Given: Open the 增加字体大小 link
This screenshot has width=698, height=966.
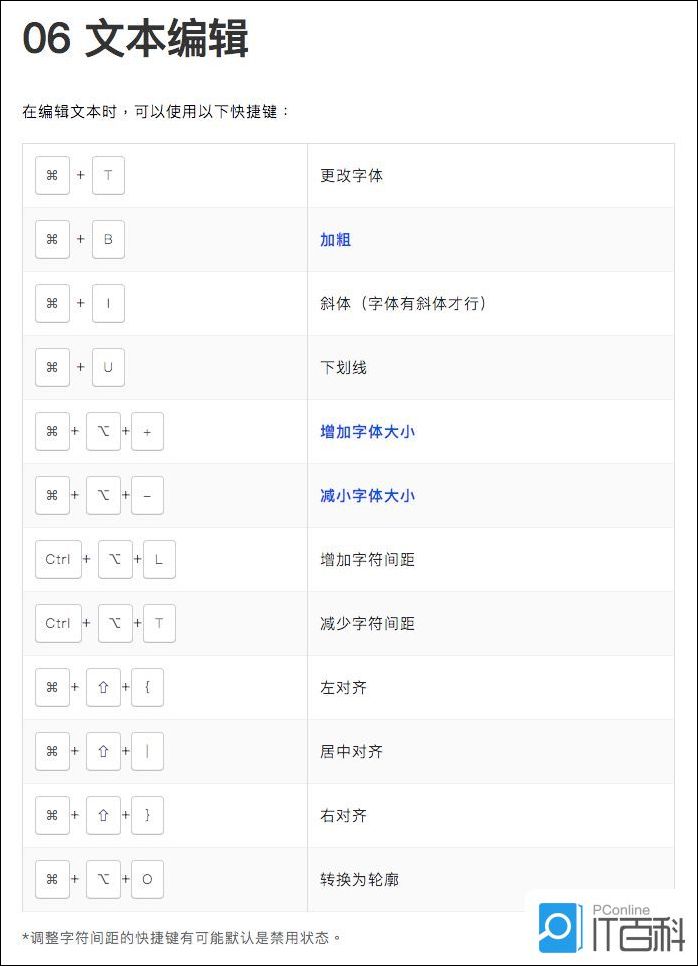Looking at the screenshot, I should [x=367, y=432].
